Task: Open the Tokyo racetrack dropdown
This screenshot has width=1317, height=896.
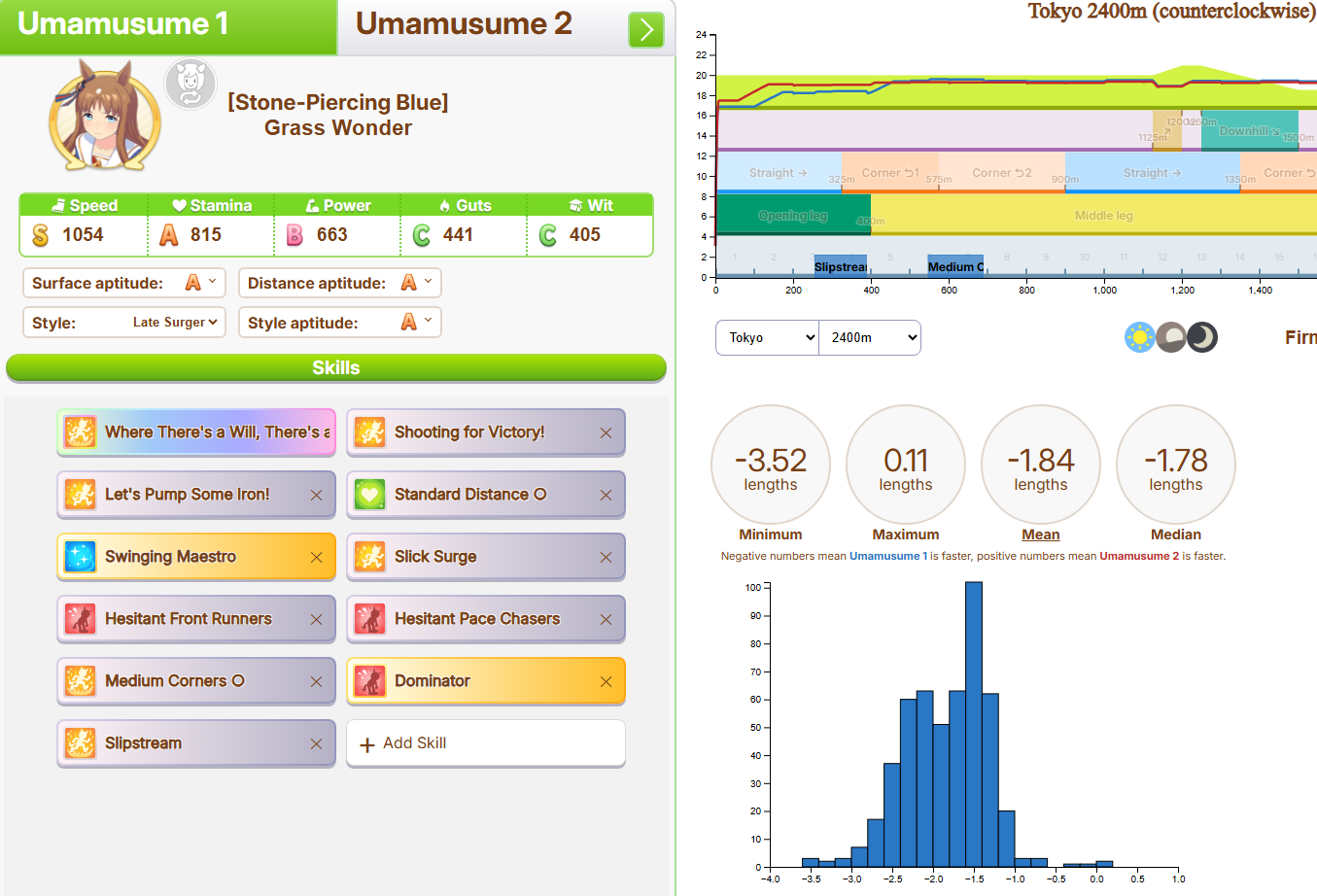Action: click(x=768, y=338)
